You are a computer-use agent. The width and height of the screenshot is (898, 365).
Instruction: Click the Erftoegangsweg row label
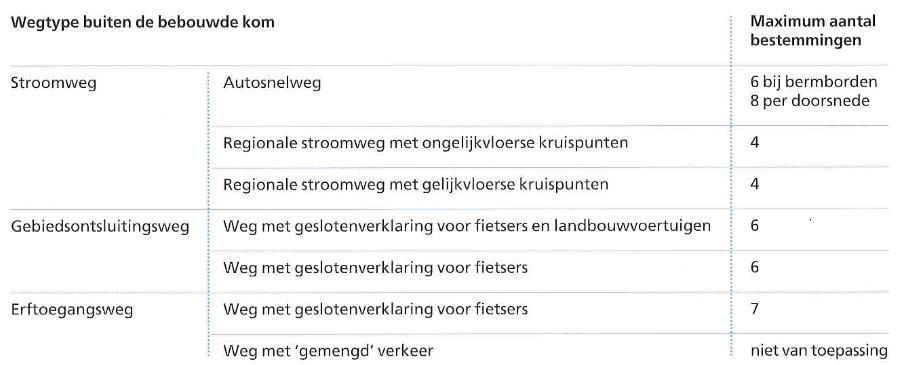tap(72, 310)
